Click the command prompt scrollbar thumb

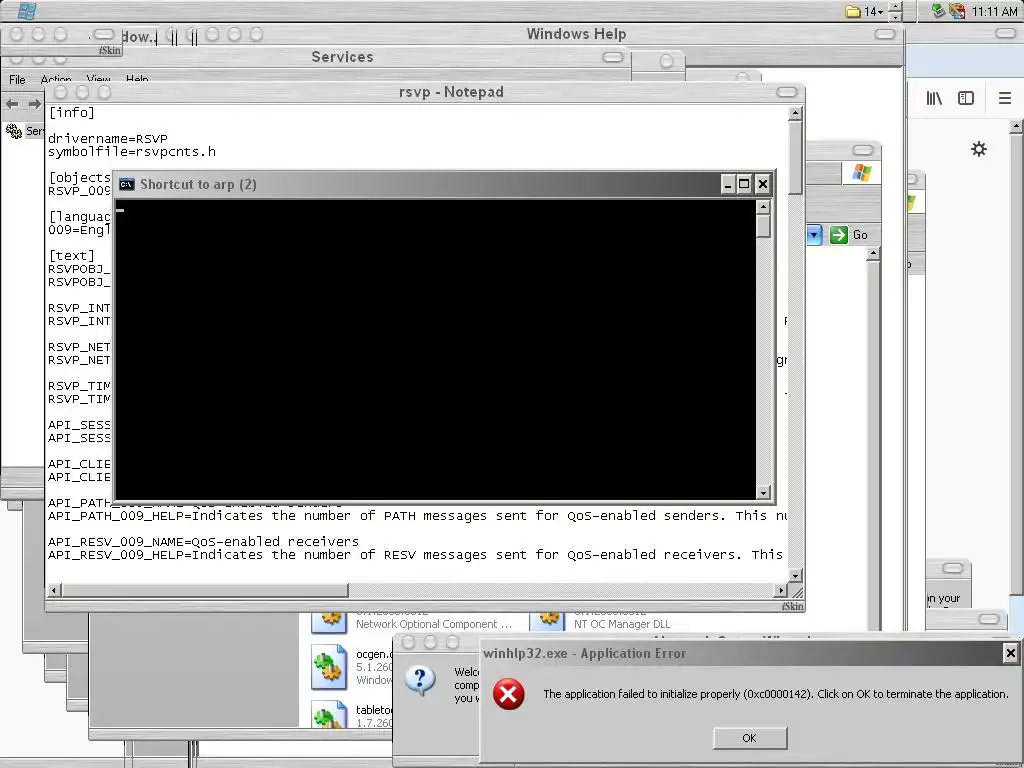tap(763, 226)
